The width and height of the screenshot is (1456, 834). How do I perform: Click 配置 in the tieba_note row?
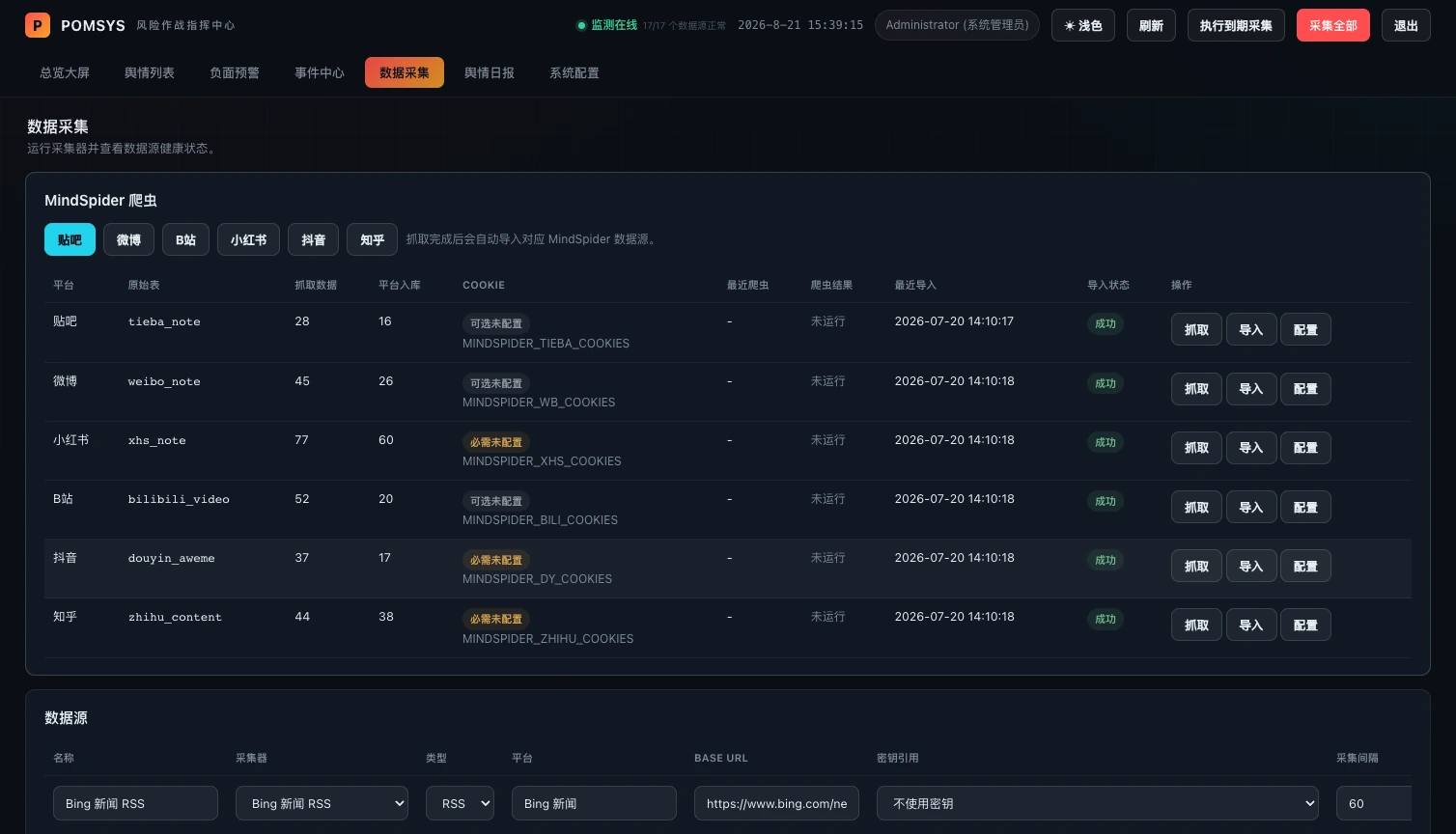pos(1305,329)
